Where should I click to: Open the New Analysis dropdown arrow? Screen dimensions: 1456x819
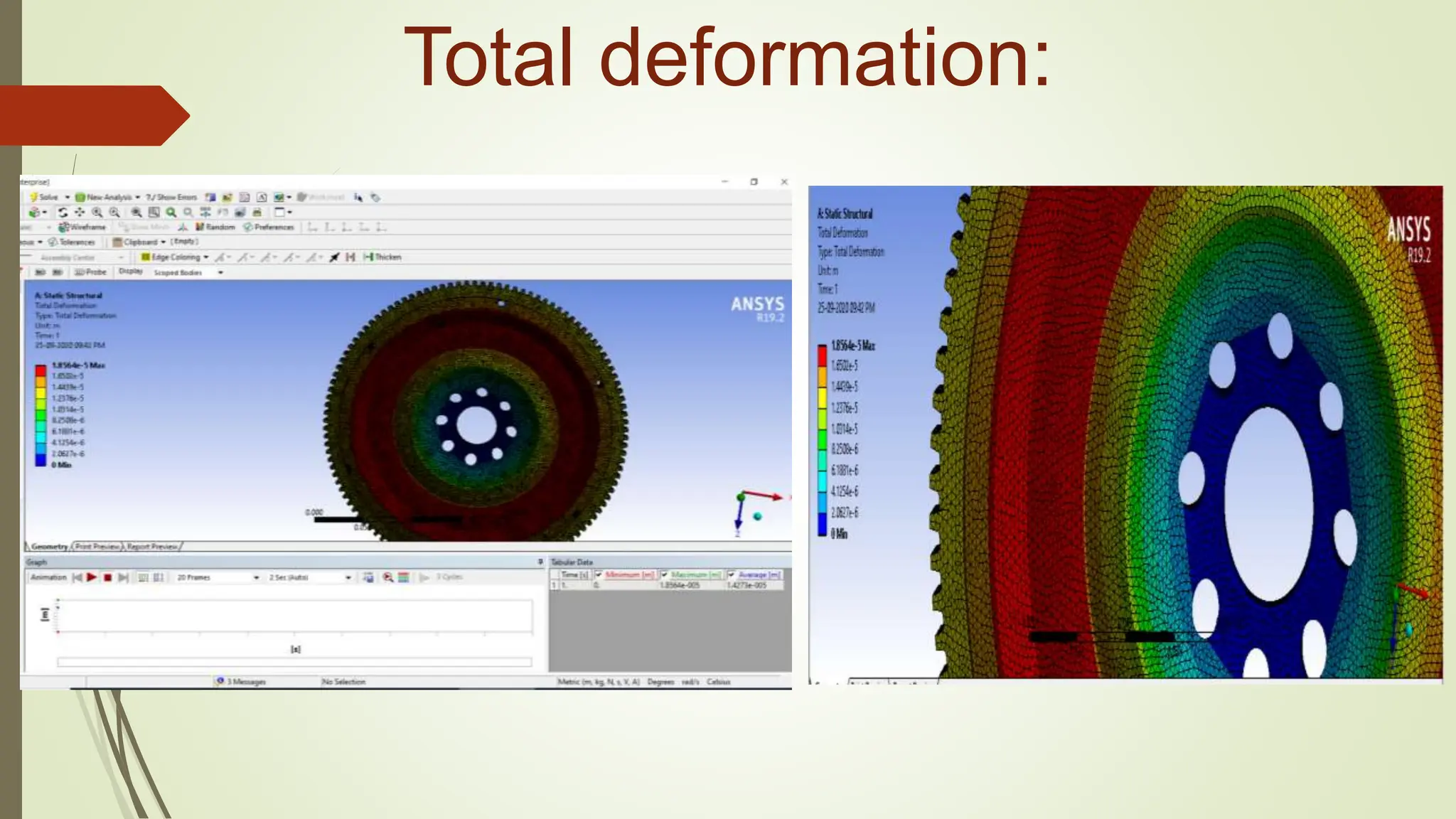tap(138, 197)
